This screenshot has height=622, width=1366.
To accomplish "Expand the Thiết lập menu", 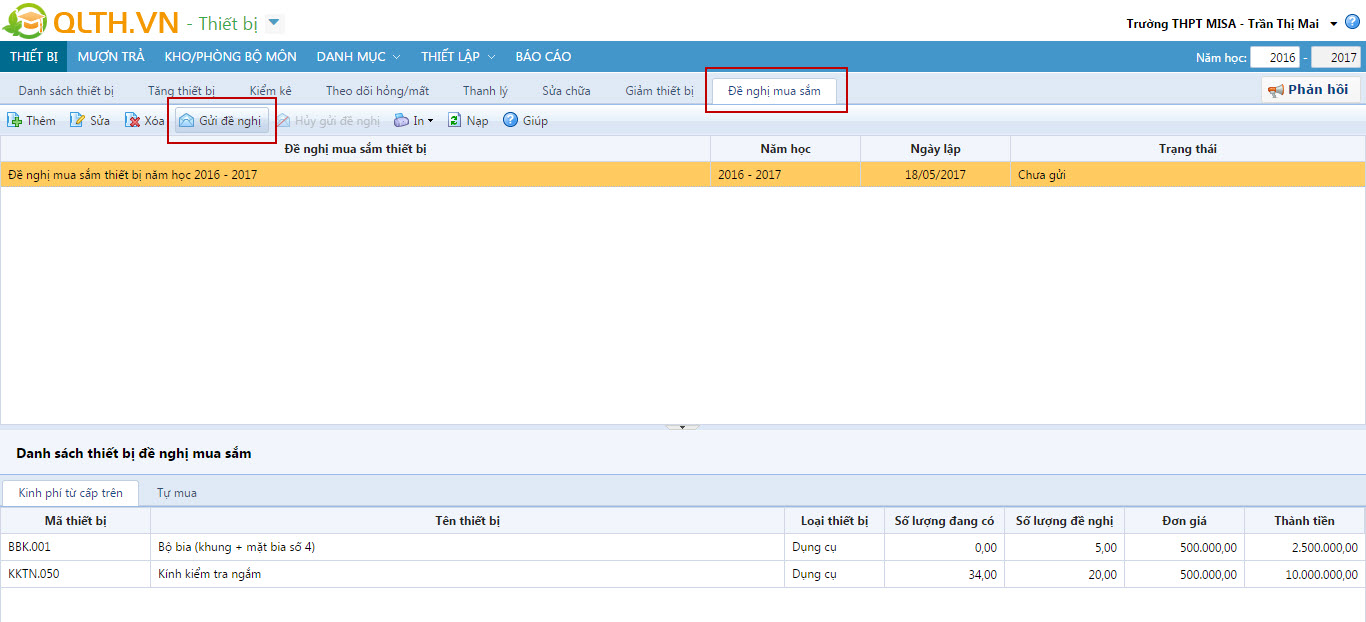I will tap(457, 57).
